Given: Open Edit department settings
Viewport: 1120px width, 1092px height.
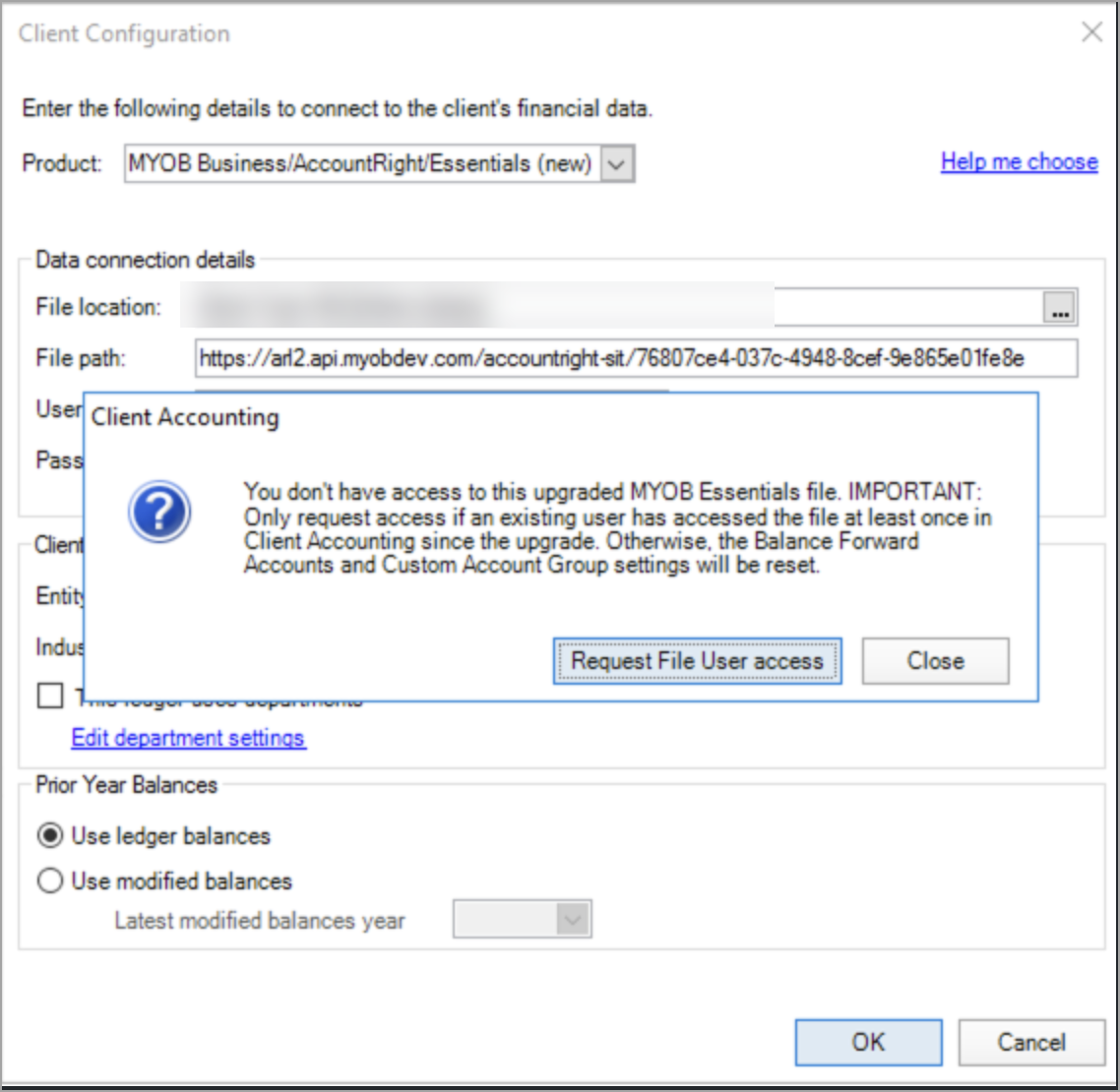Looking at the screenshot, I should click(x=188, y=738).
